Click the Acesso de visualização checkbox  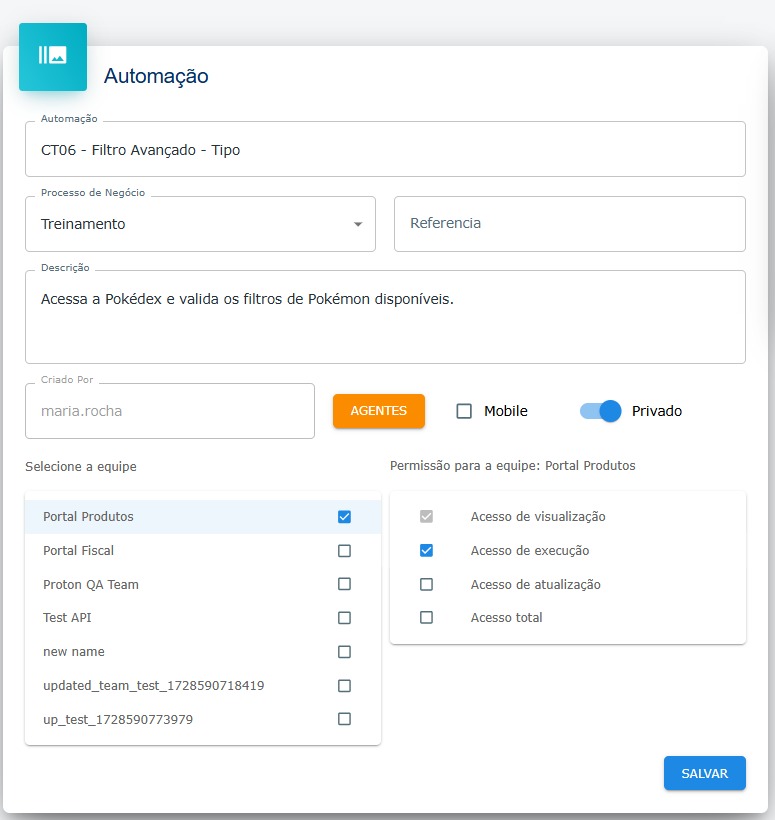tap(426, 517)
